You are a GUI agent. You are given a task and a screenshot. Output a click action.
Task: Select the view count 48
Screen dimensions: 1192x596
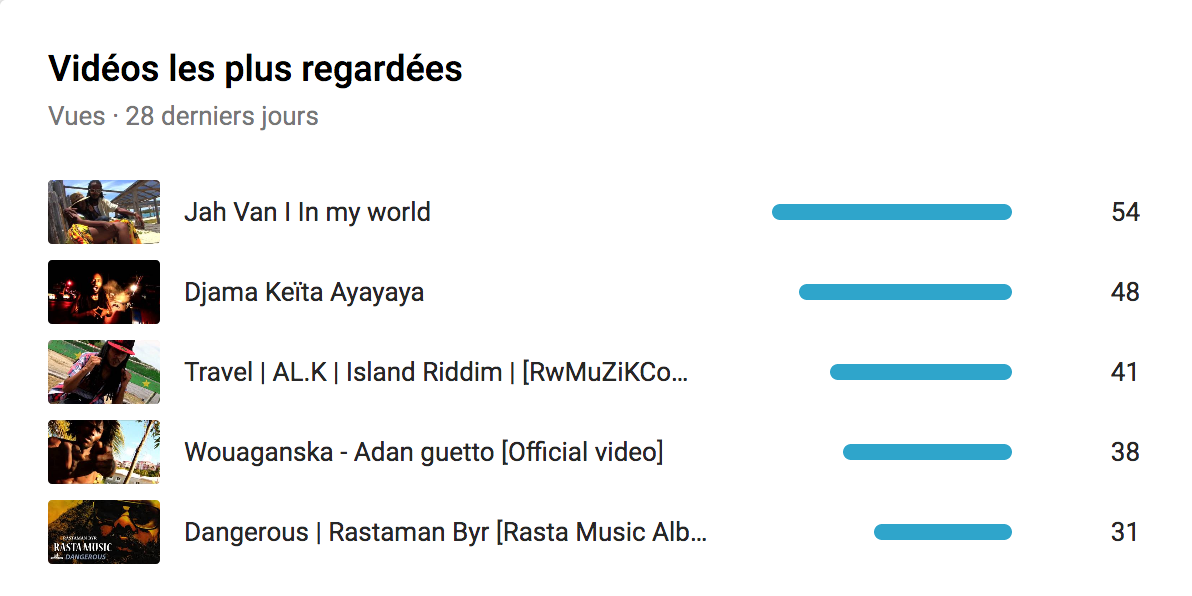coord(1125,292)
